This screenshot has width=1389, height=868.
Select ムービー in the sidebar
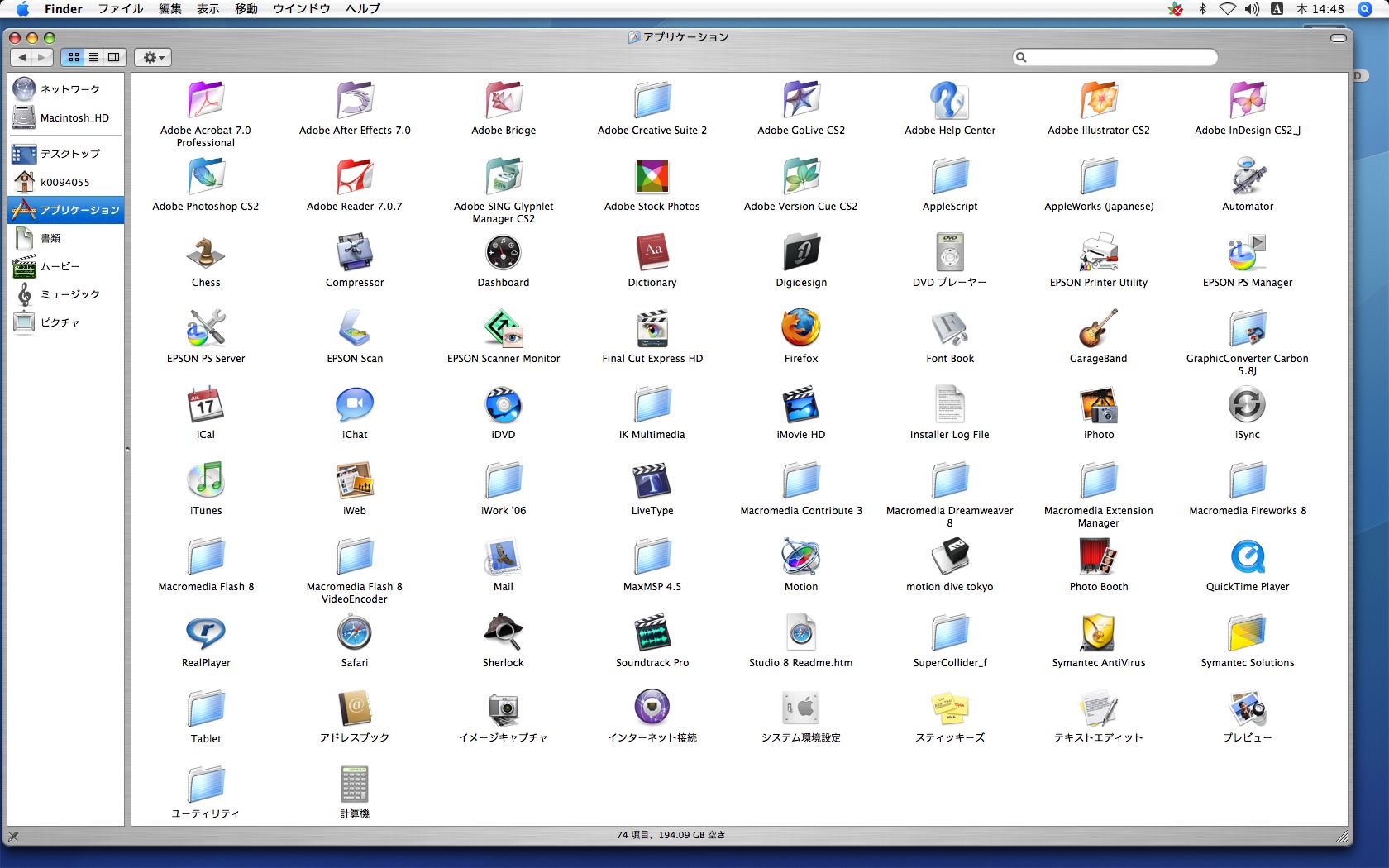pyautogui.click(x=66, y=266)
